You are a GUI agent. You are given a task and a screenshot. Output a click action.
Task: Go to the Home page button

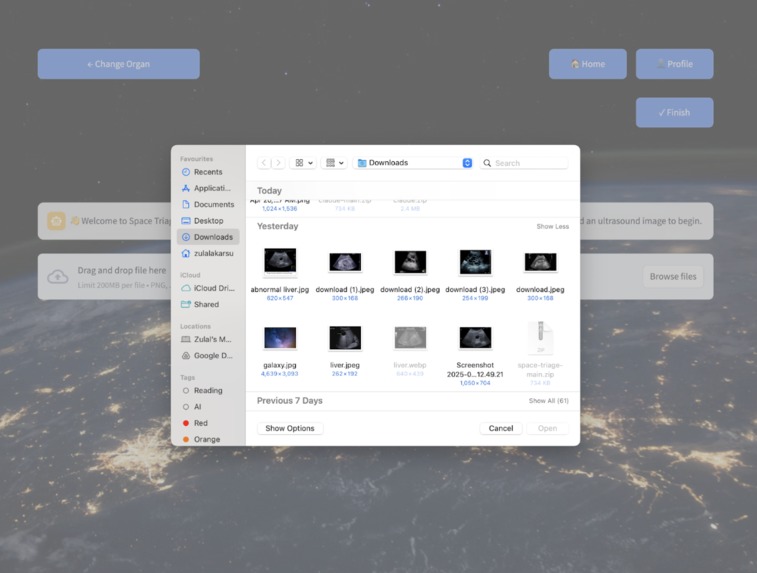coord(588,64)
